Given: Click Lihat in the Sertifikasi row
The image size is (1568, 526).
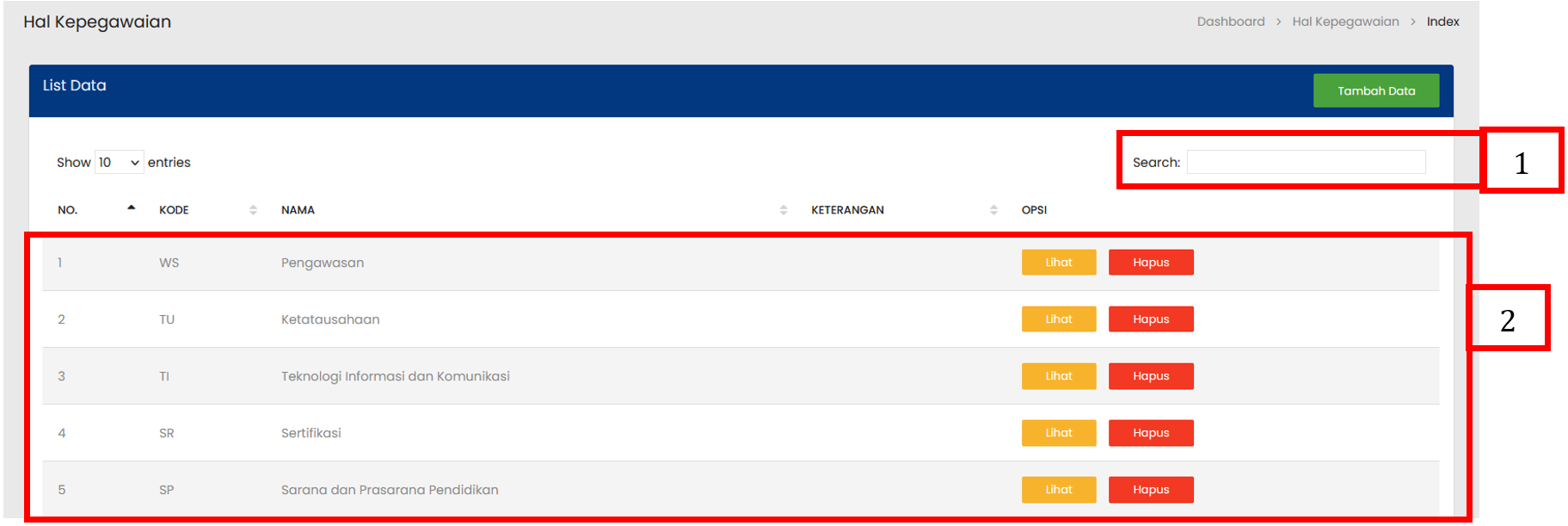Looking at the screenshot, I should coord(1058,433).
